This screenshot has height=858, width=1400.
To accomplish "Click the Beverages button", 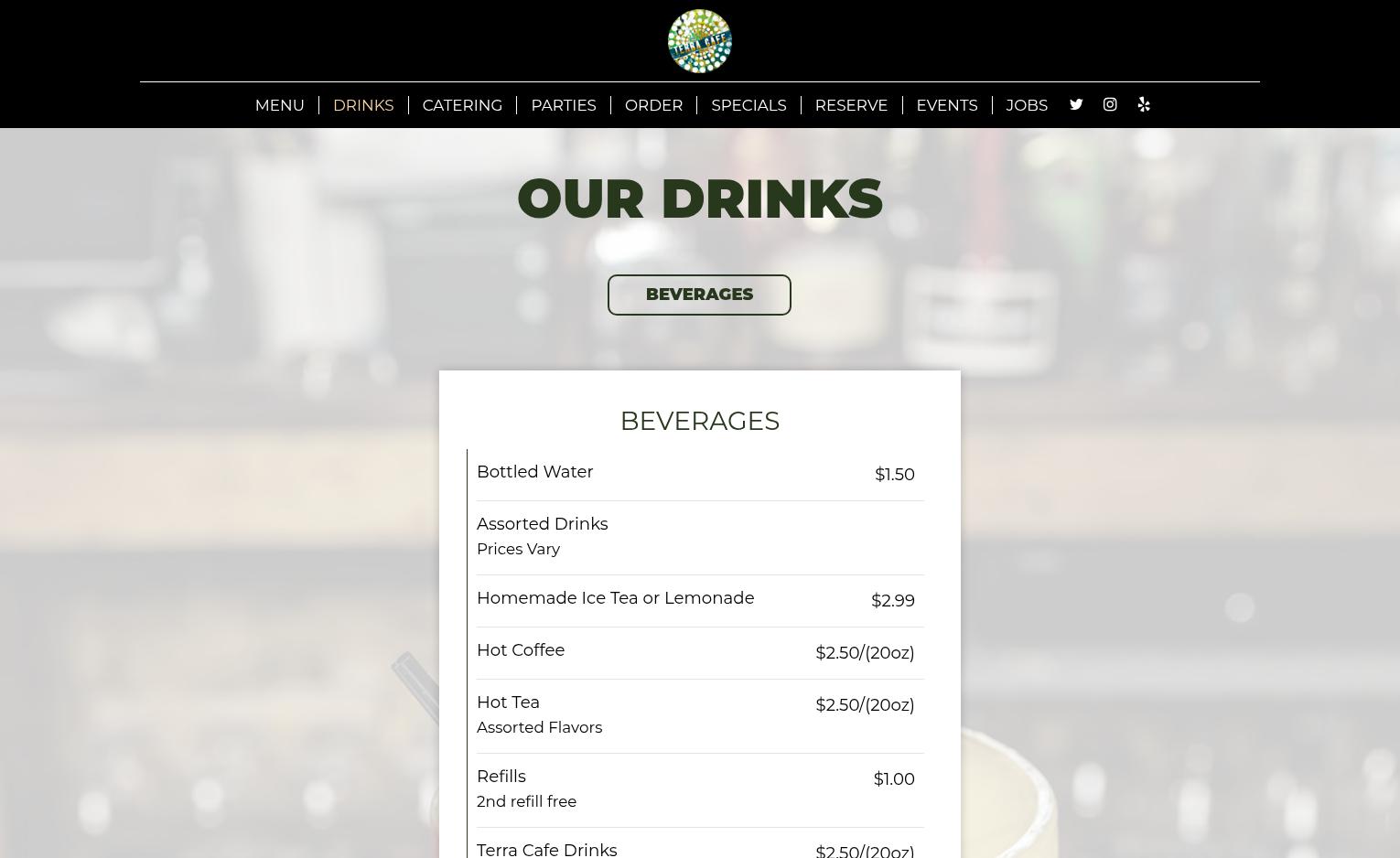I will tap(699, 295).
